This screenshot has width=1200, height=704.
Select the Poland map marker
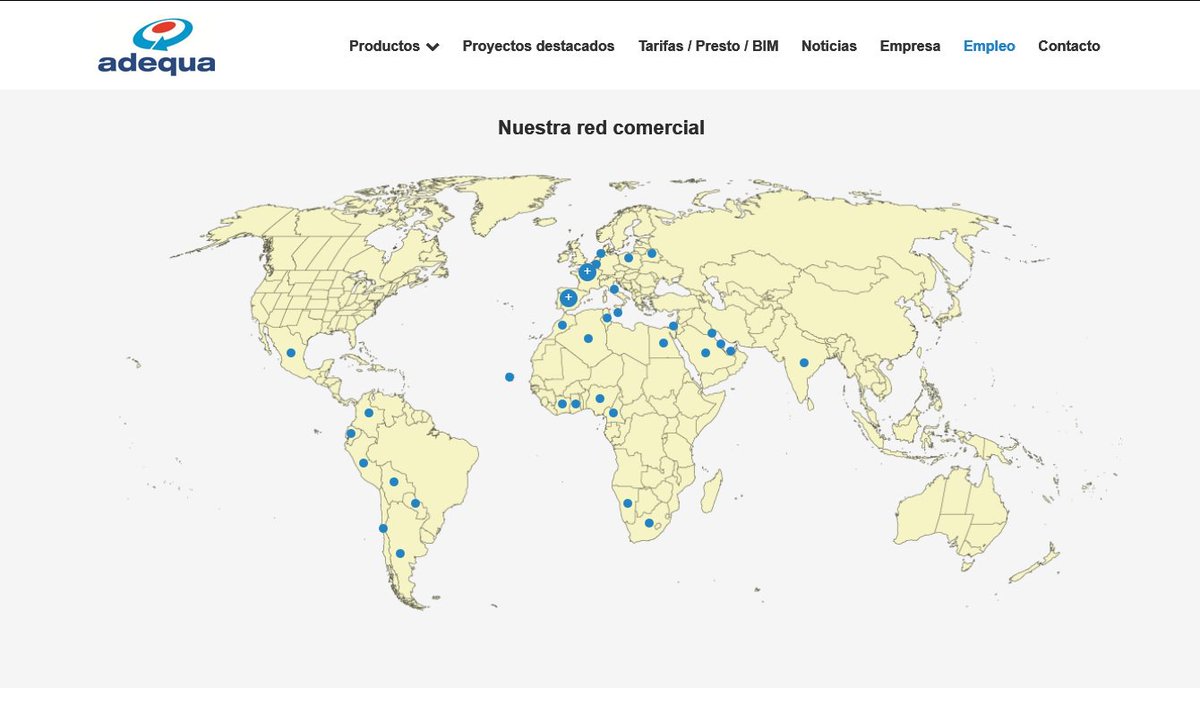(x=628, y=258)
